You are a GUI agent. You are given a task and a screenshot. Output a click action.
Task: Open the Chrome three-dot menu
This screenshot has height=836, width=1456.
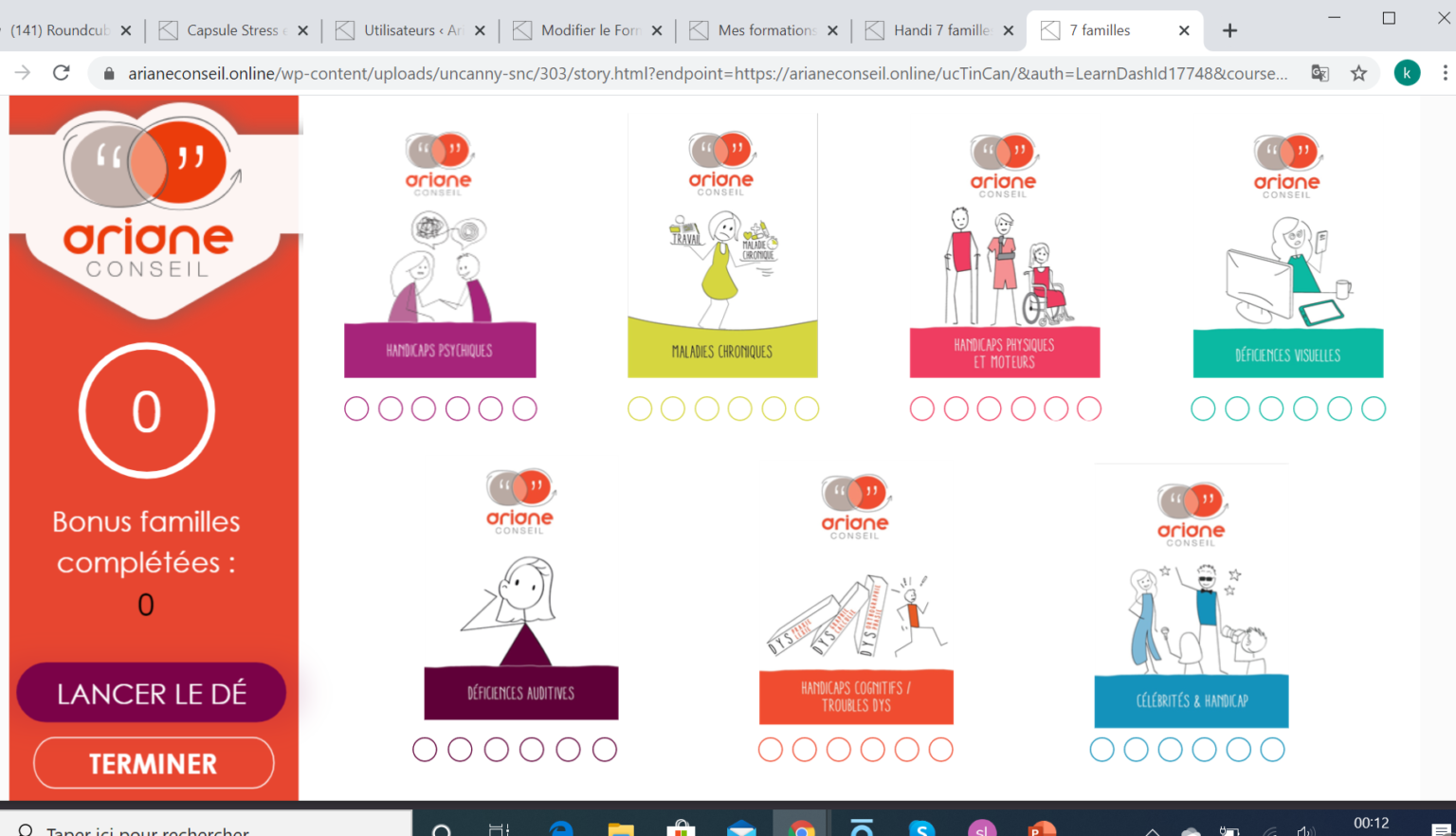[x=1444, y=73]
